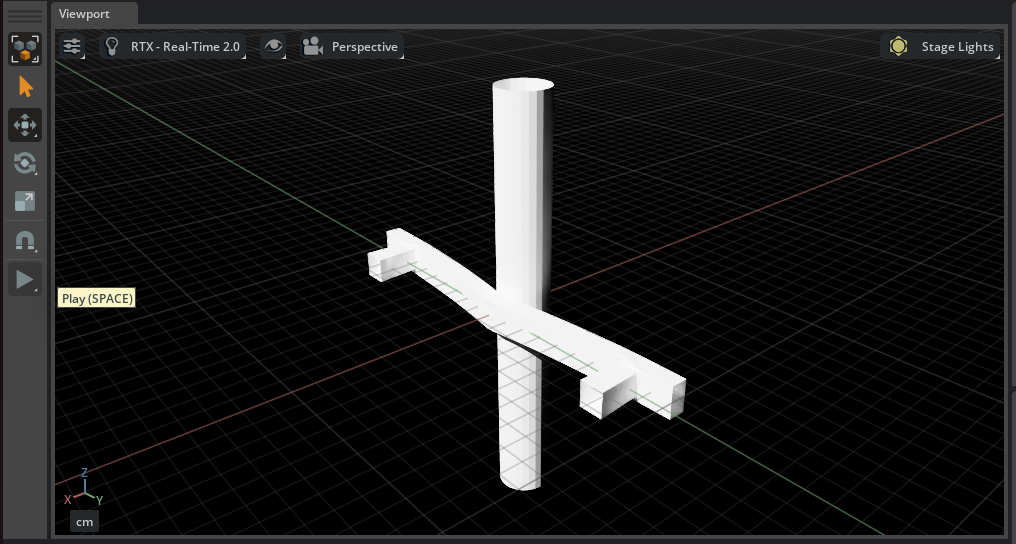Select the prim selection mode icon
Viewport: 1016px width, 544px height.
[x=25, y=49]
